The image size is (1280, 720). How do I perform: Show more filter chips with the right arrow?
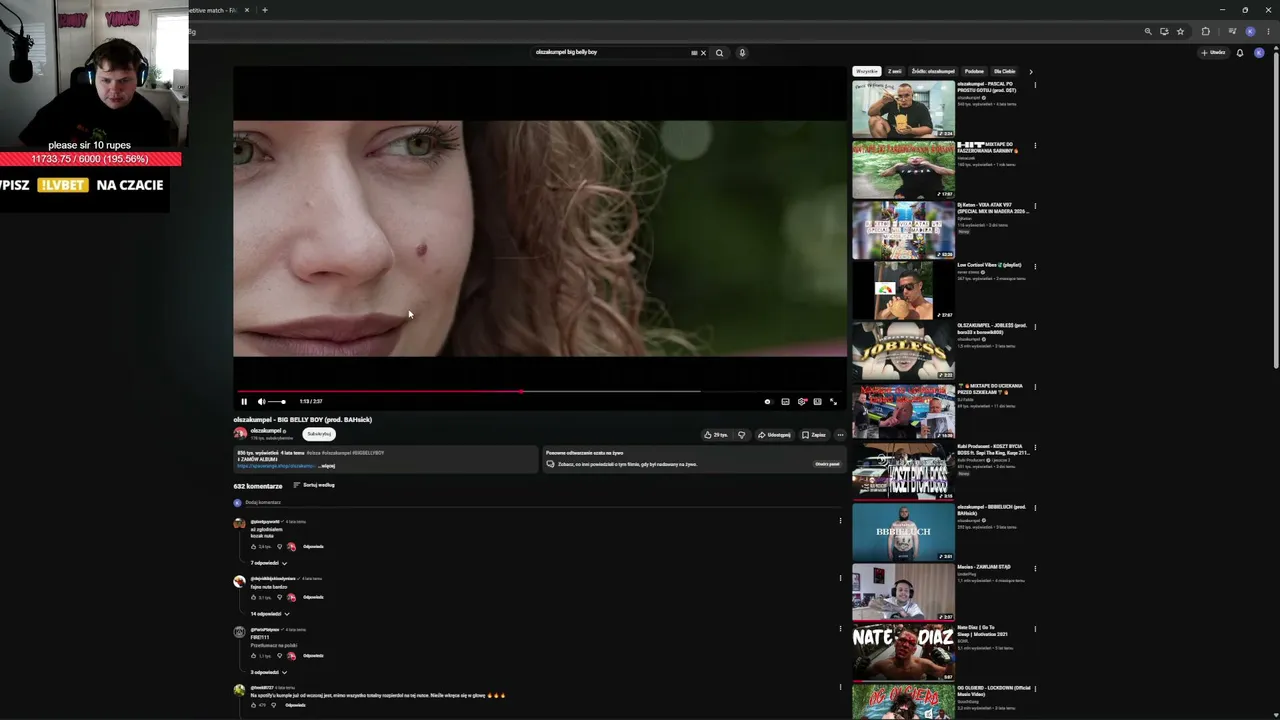tap(1031, 72)
